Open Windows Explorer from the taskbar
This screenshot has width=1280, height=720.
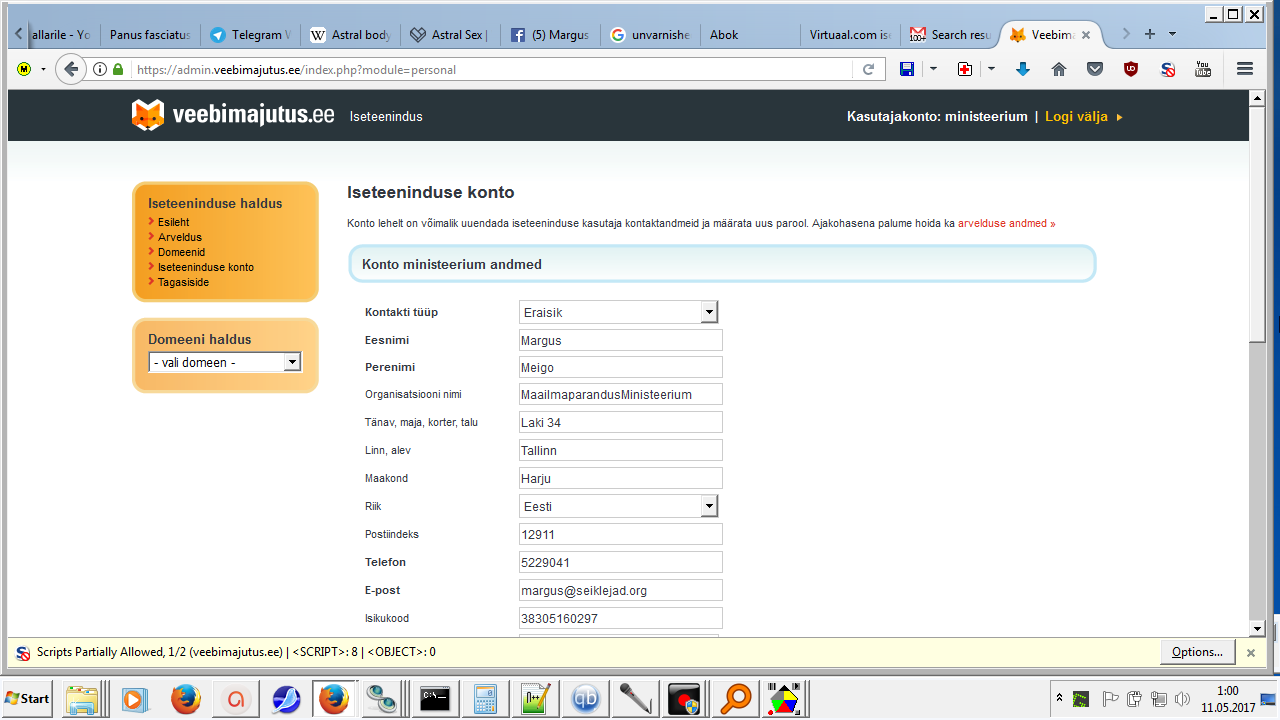(82, 699)
